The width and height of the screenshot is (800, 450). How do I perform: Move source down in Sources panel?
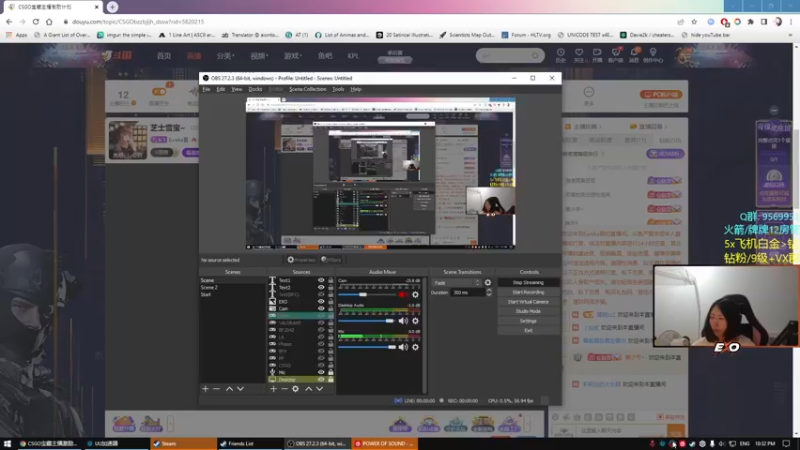(x=319, y=389)
